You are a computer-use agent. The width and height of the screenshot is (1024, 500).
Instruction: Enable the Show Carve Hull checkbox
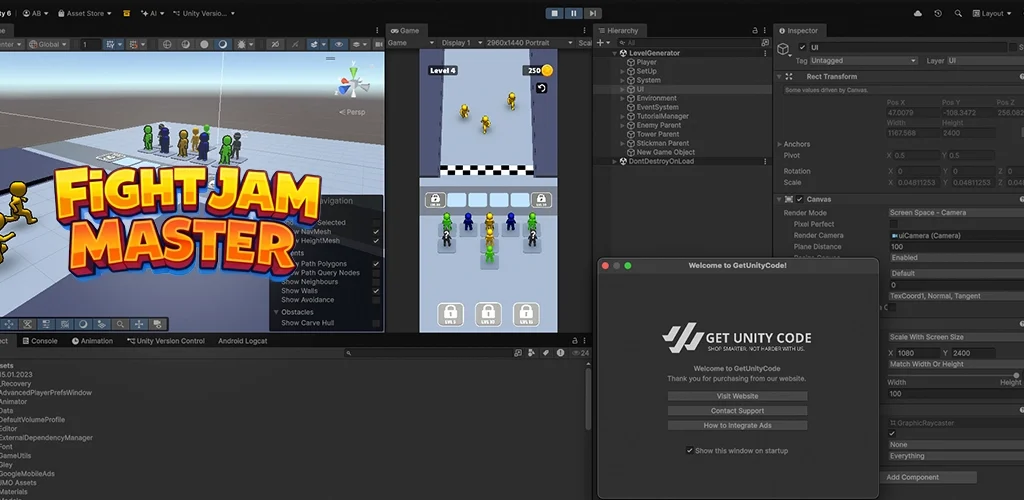tap(376, 323)
